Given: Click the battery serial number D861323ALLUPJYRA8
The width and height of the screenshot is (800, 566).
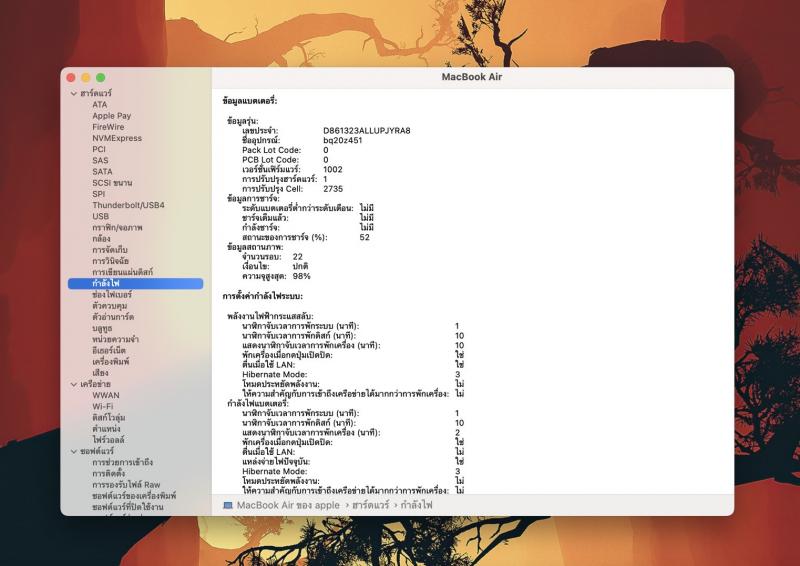Looking at the screenshot, I should coord(366,130).
